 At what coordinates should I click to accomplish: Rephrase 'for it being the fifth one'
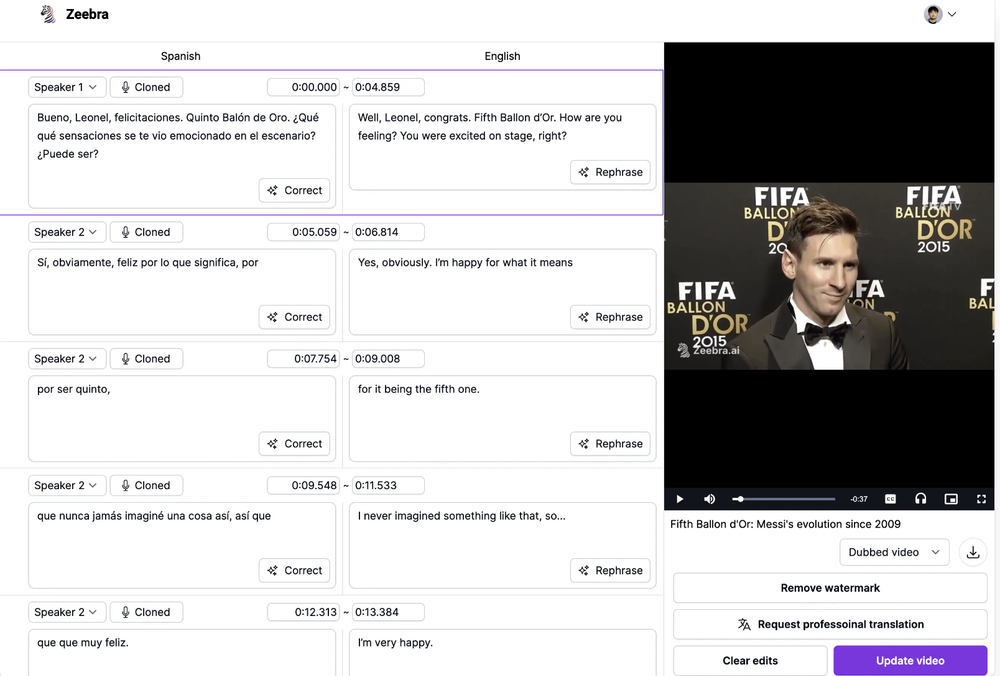610,444
